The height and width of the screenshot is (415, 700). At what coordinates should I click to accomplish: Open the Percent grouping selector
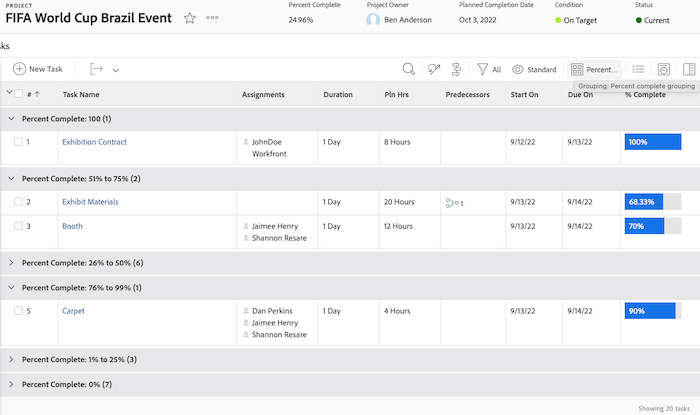(594, 69)
